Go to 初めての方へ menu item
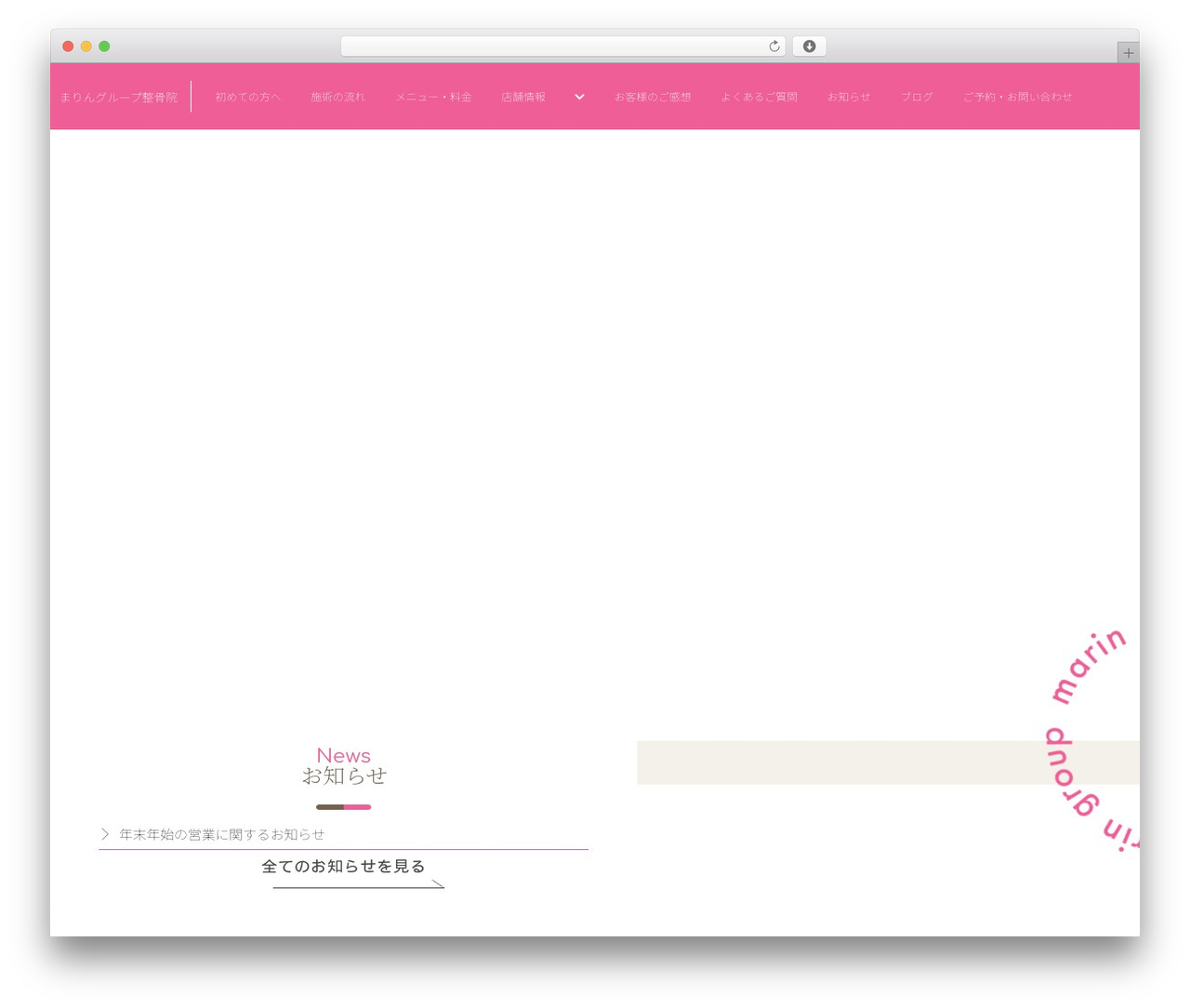 247,97
